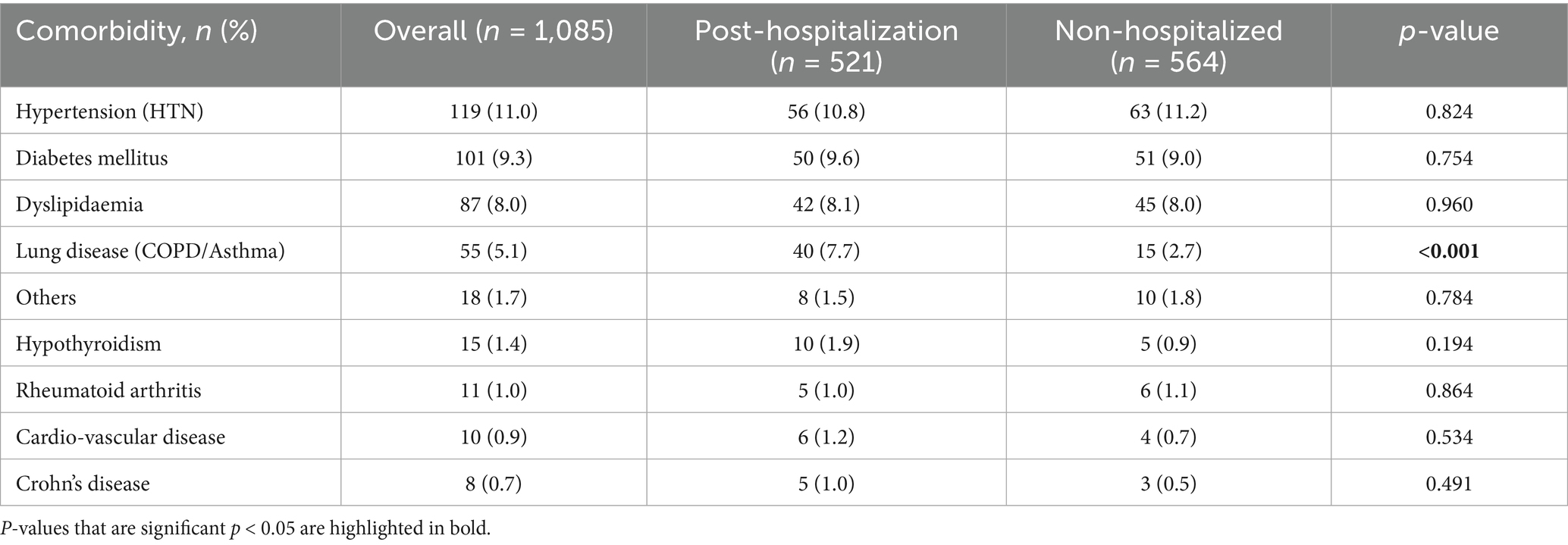
Task: Select the Dyslipidaemia row label
Action: point(80,205)
